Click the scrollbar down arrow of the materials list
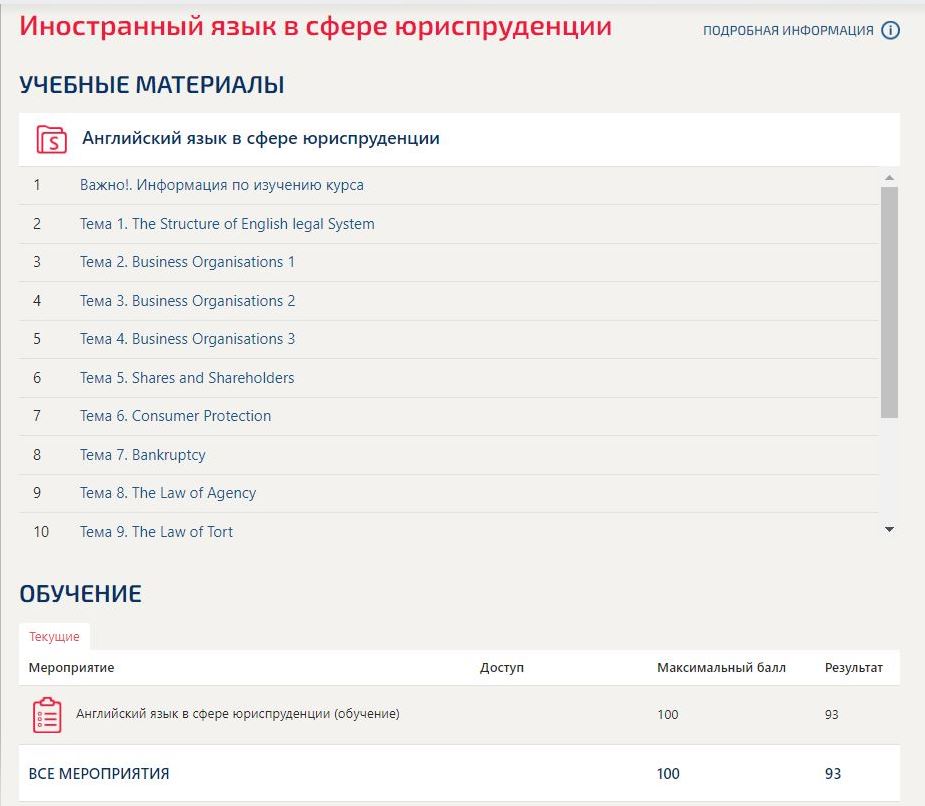Image resolution: width=925 pixels, height=806 pixels. click(886, 529)
